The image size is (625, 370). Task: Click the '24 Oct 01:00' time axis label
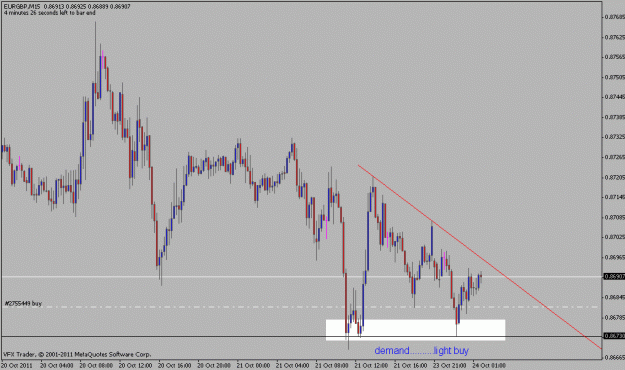click(489, 365)
